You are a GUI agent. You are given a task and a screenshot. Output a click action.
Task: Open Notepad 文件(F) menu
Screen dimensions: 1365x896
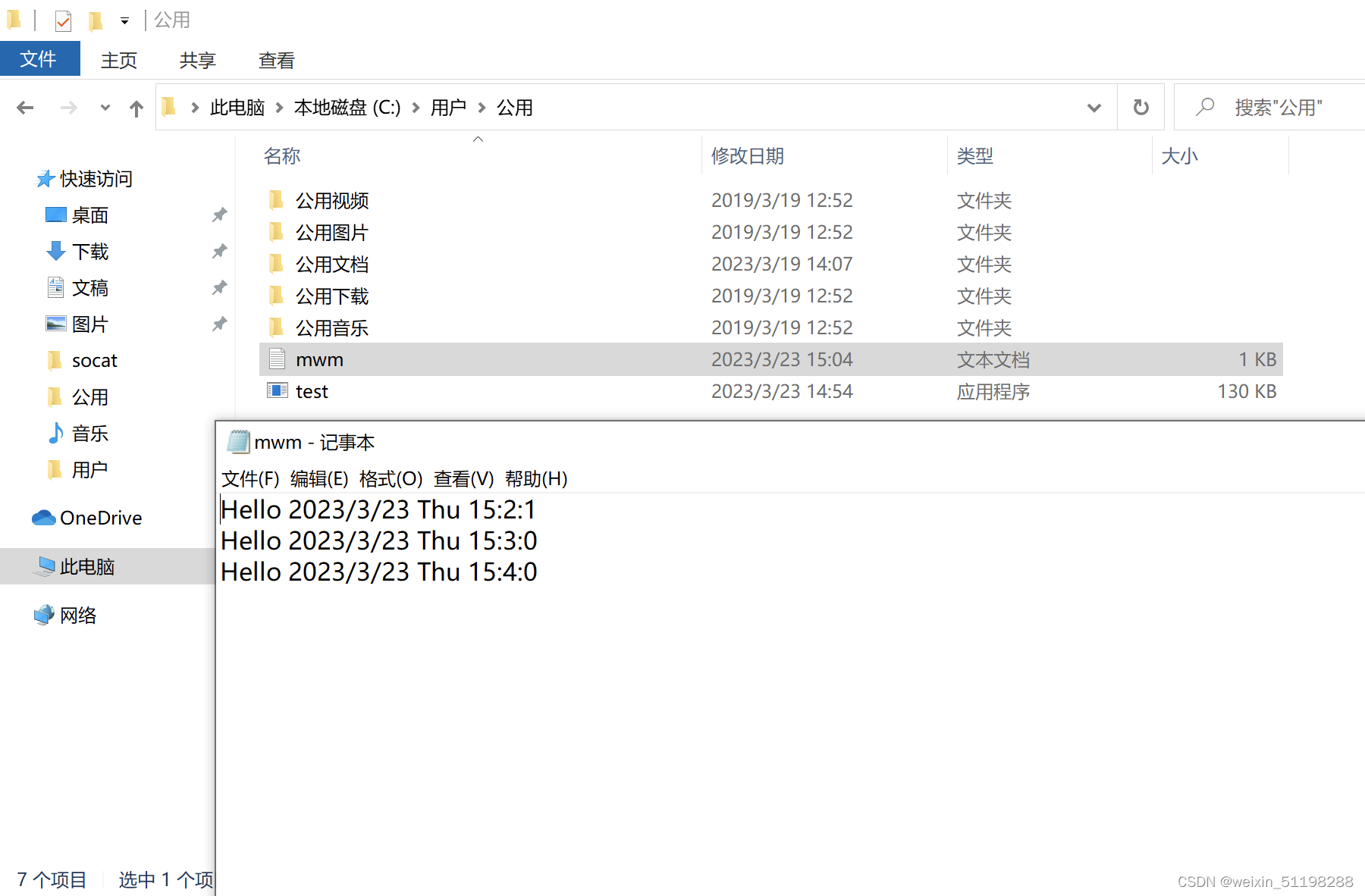(250, 479)
